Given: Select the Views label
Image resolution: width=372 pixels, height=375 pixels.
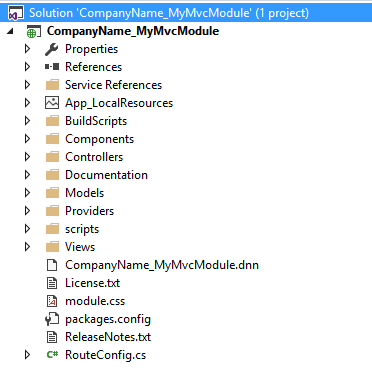Looking at the screenshot, I should (x=80, y=247).
